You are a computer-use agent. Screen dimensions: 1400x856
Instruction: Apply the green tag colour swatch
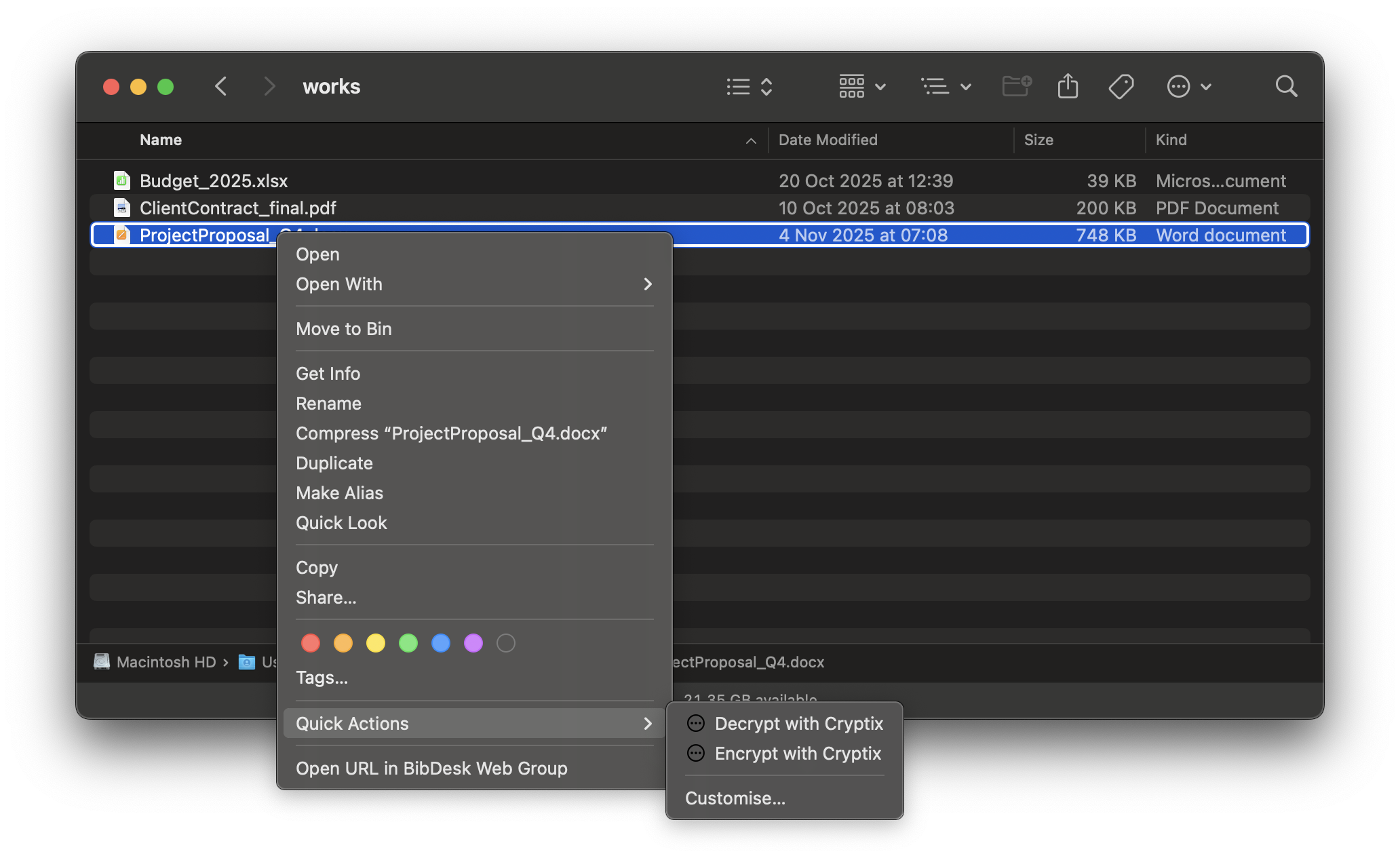tap(408, 643)
